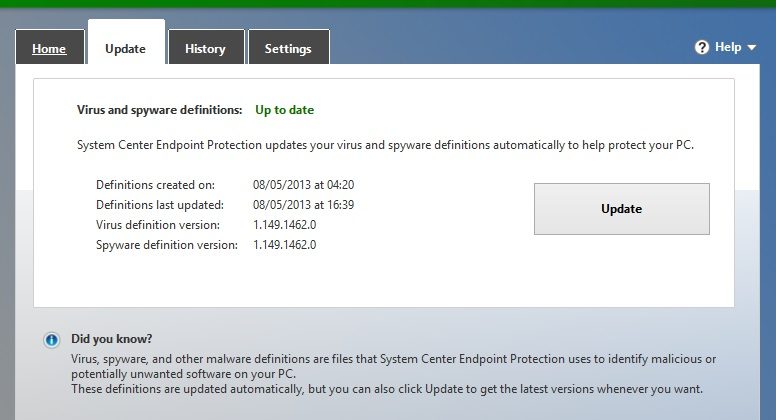Click the Did you know? heading
The height and width of the screenshot is (420, 776).
[112, 339]
